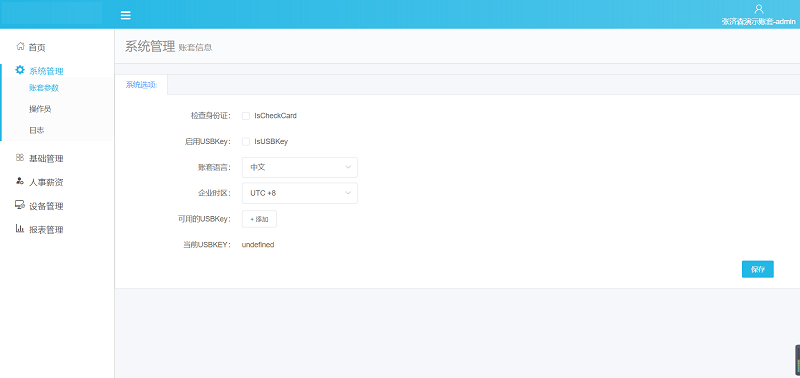Click the 账套信息 subtitle text
The width and height of the screenshot is (800, 378).
195,48
